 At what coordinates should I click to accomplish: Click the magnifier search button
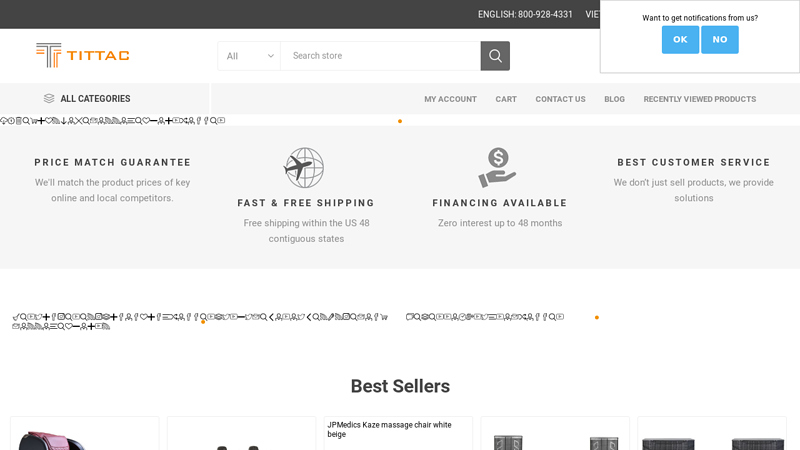pyautogui.click(x=495, y=56)
